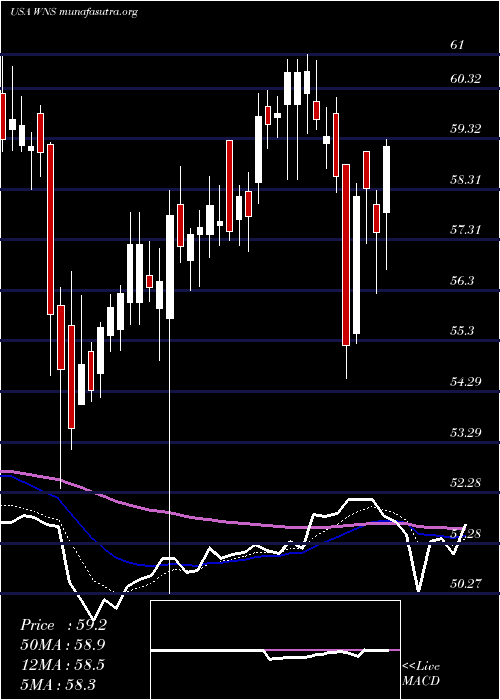Click the 55.3 price axis label

(x=462, y=330)
